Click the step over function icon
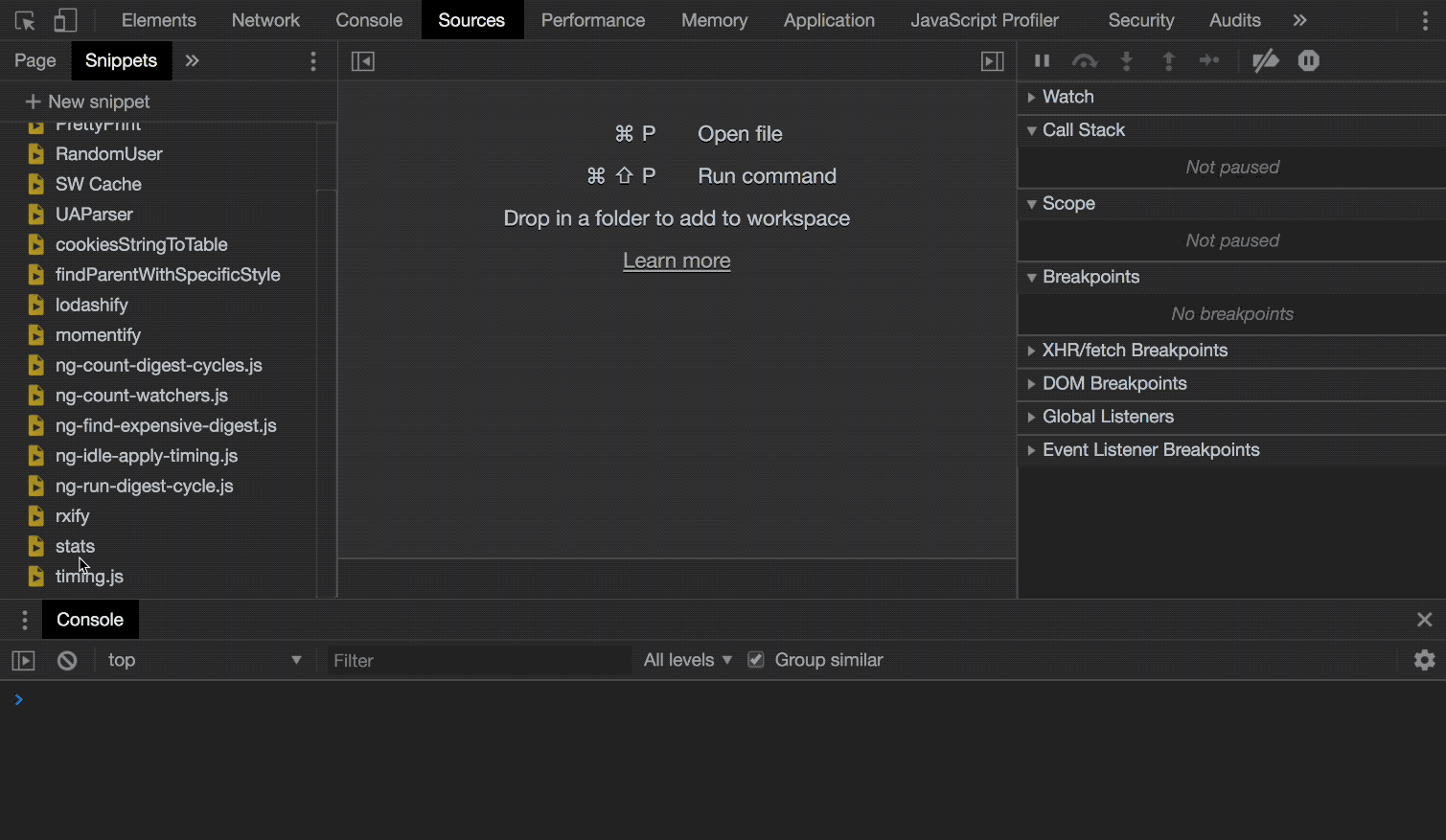1446x840 pixels. click(1085, 60)
